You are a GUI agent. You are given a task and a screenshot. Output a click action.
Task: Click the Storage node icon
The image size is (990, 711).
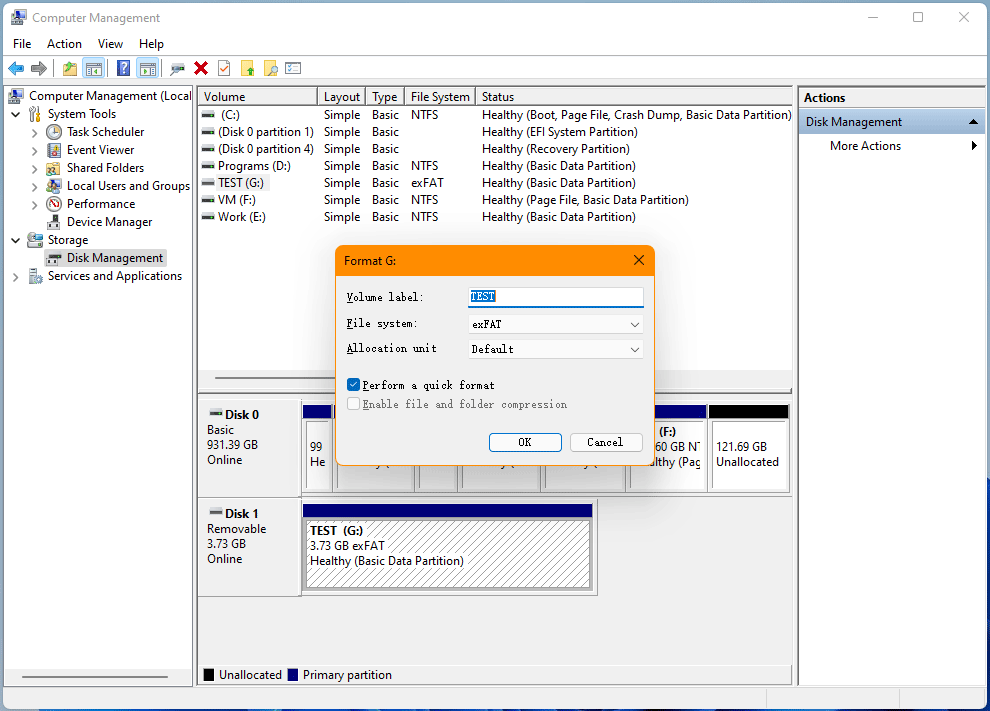click(x=35, y=240)
